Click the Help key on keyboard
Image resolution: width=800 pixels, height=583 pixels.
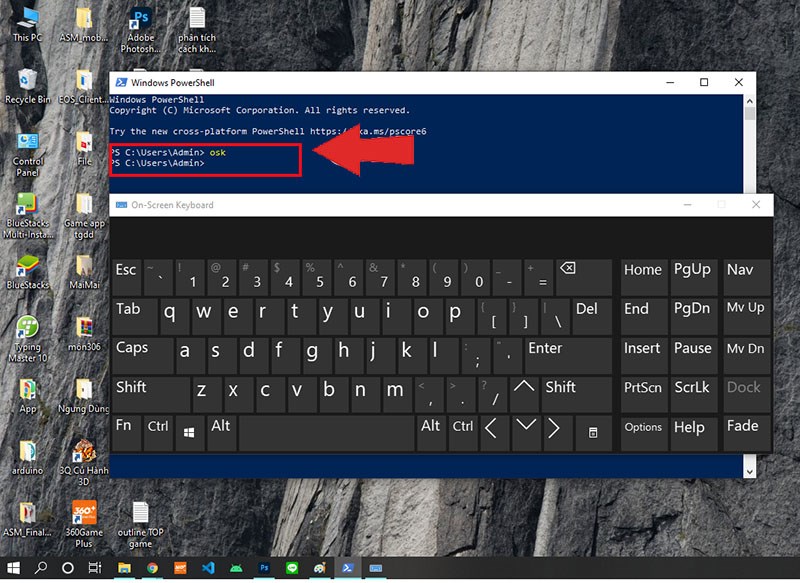[693, 433]
